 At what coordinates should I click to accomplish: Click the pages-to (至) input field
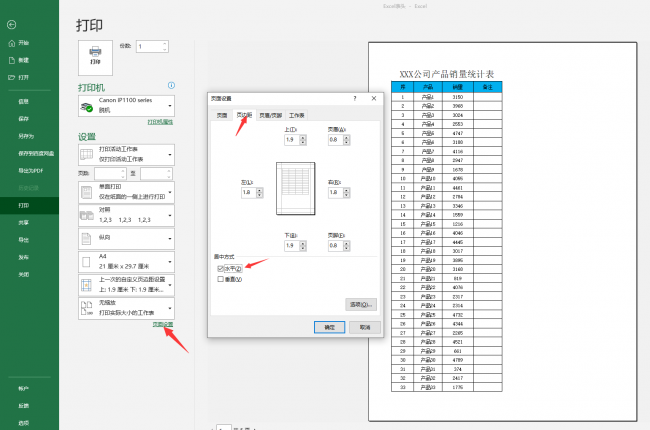pyautogui.click(x=153, y=174)
